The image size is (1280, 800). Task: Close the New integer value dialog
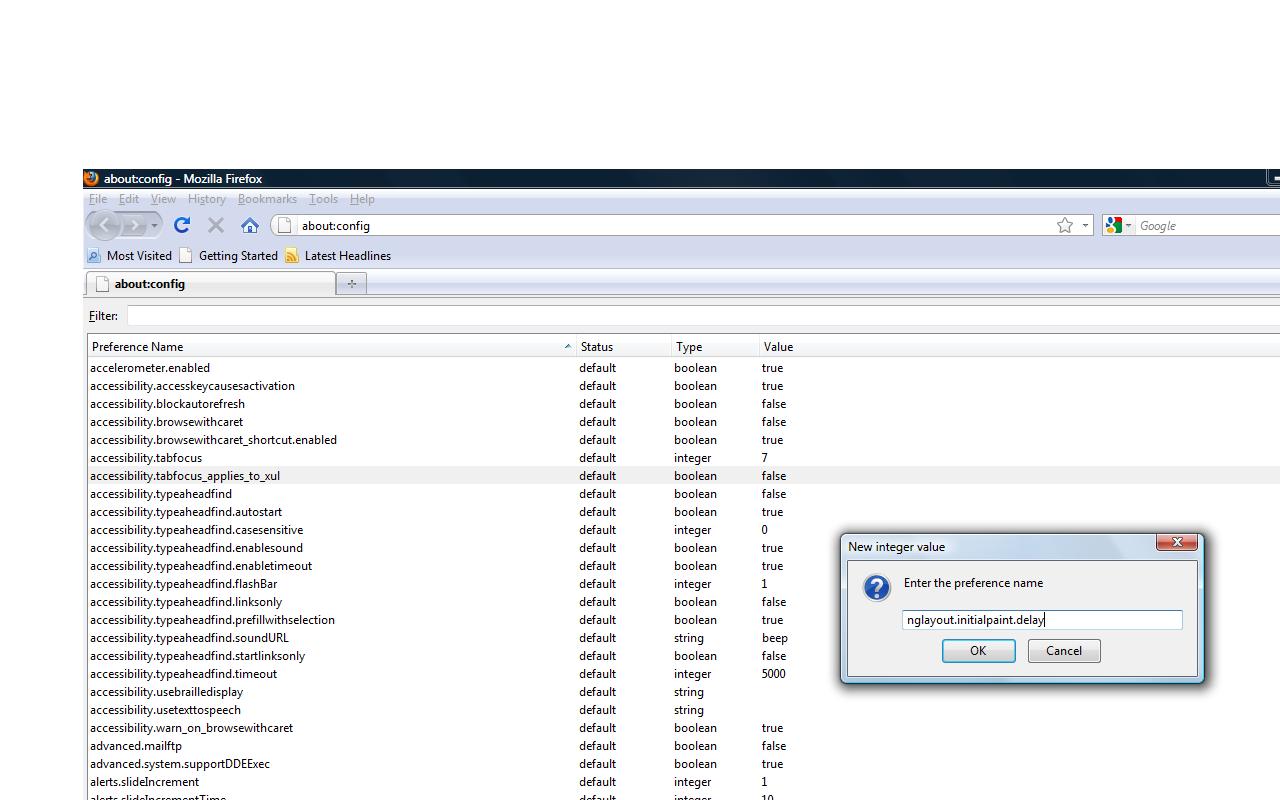[x=1177, y=542]
